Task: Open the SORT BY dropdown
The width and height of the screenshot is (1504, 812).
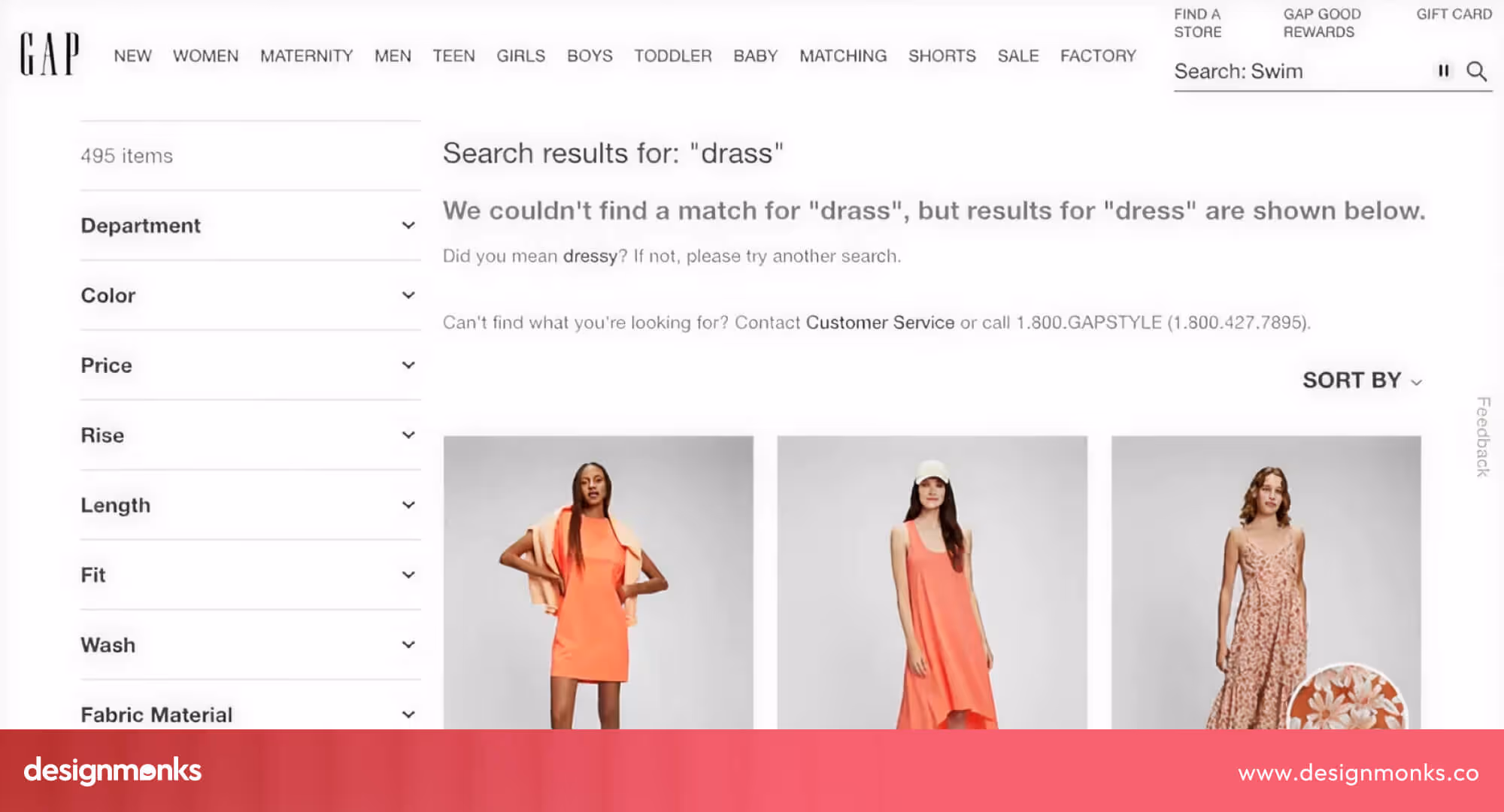Action: [1362, 380]
